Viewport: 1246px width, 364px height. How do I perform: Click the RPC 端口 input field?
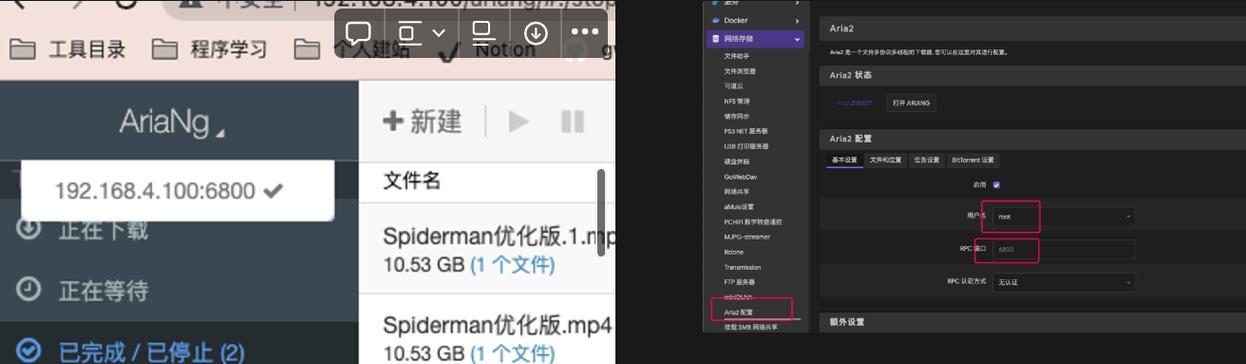coord(1063,249)
